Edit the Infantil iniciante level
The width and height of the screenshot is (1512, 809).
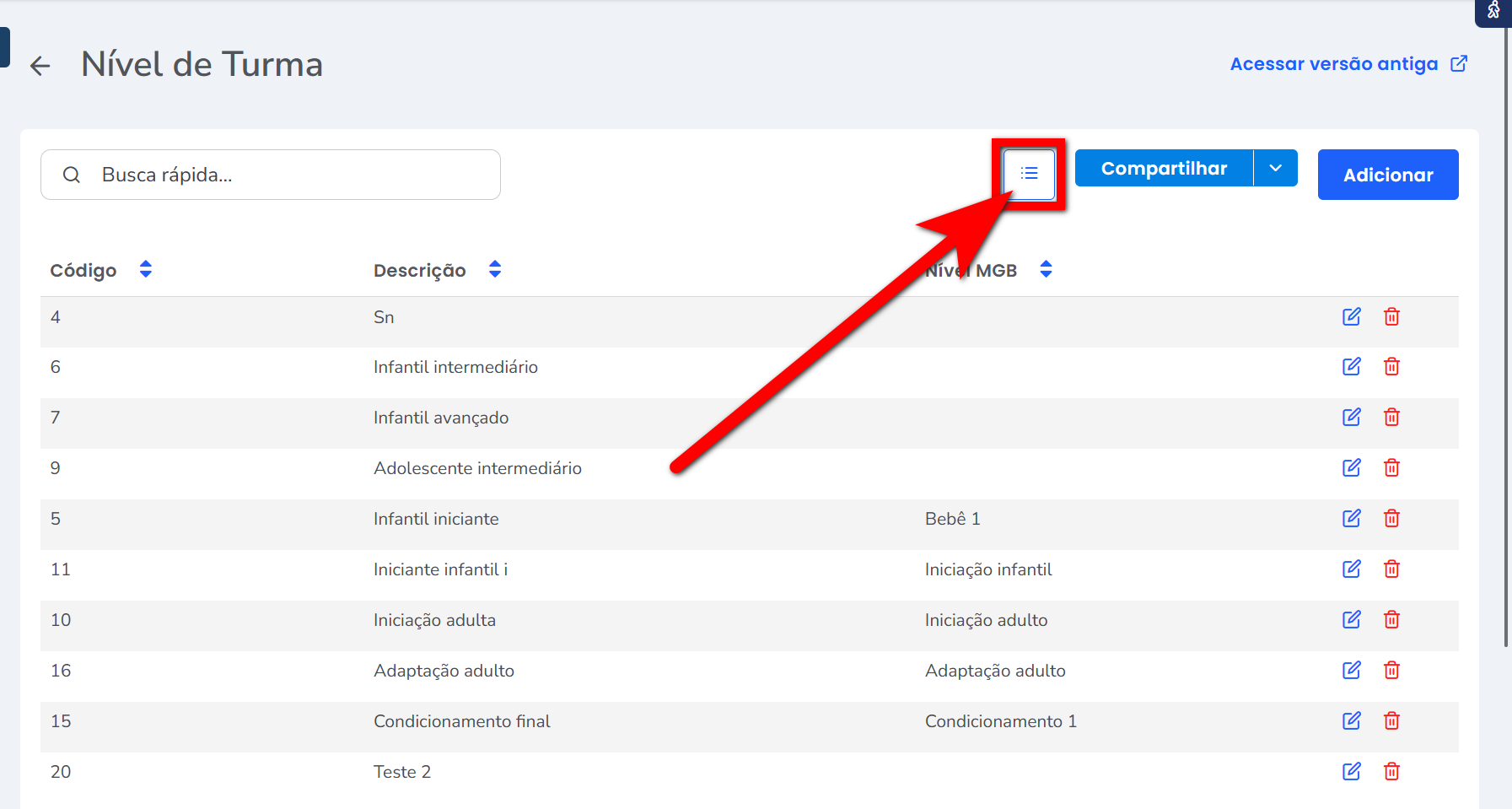click(1351, 519)
